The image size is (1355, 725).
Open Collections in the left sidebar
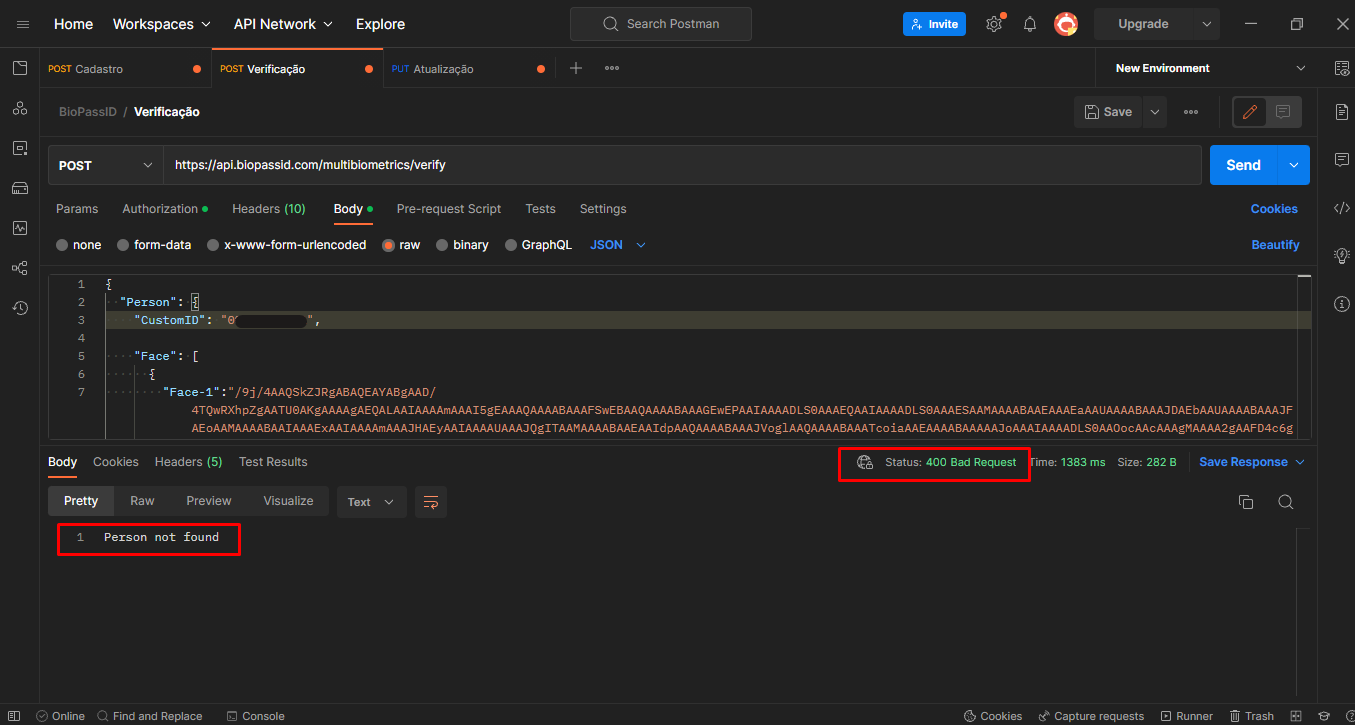pos(20,68)
